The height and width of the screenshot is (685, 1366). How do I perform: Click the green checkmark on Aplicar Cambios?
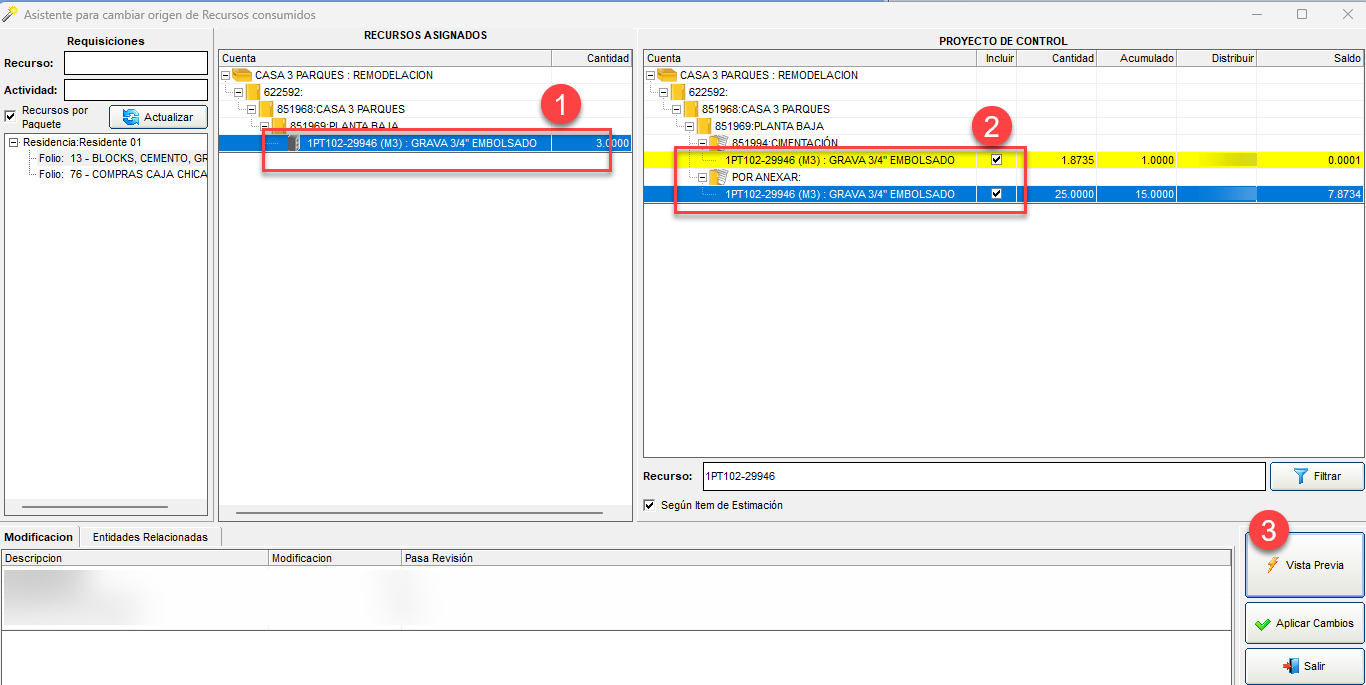[1262, 623]
